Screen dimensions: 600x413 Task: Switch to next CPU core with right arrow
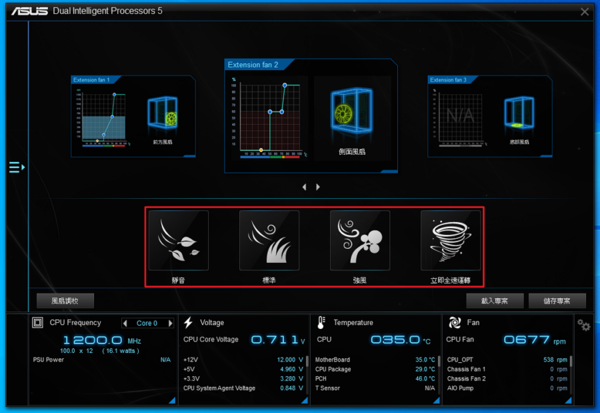click(x=168, y=323)
